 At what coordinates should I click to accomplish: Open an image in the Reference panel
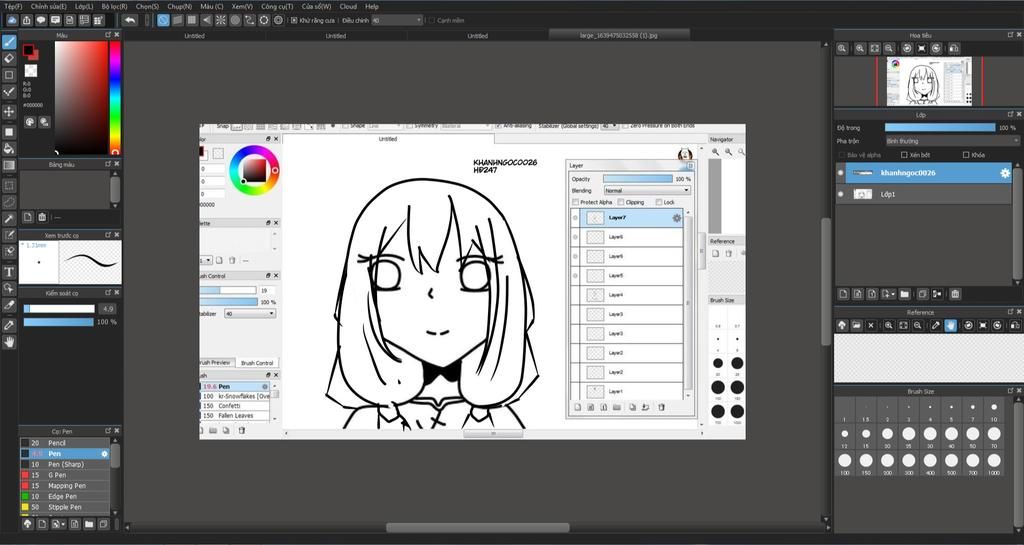coord(856,325)
